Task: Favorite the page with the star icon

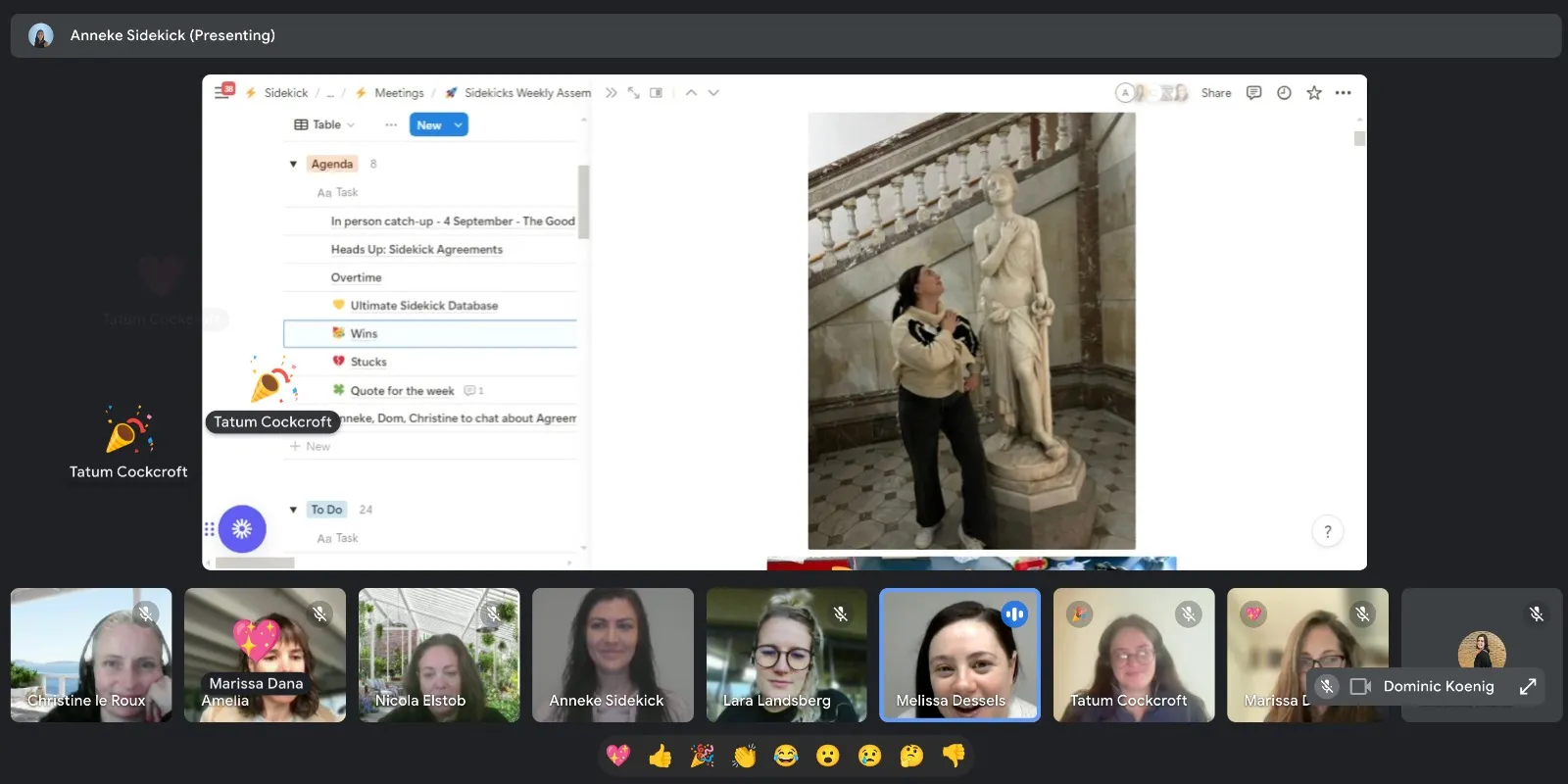Action: [1314, 93]
